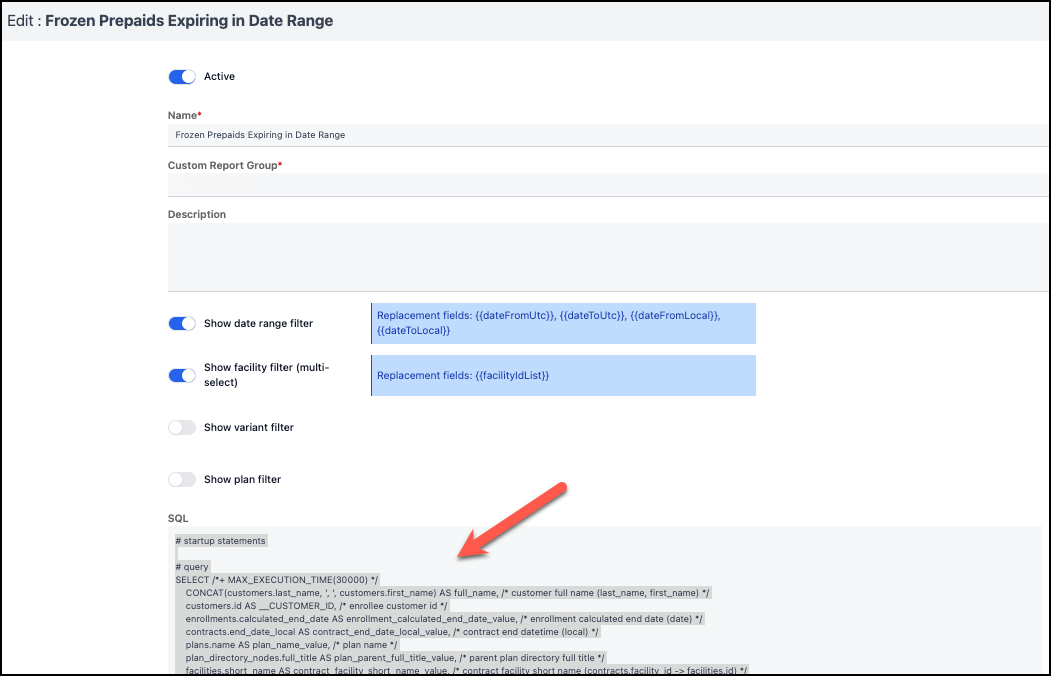Click the 'SQL' section label
The width and height of the screenshot is (1051, 676).
click(177, 519)
